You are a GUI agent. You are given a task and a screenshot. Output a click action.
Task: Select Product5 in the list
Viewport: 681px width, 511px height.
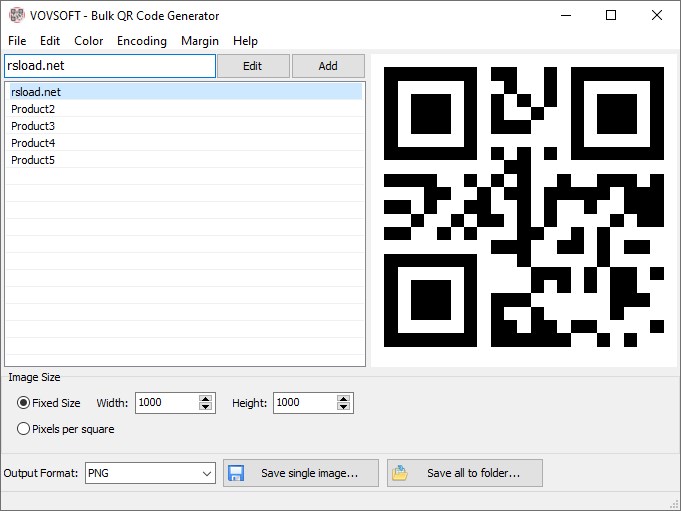coord(185,160)
